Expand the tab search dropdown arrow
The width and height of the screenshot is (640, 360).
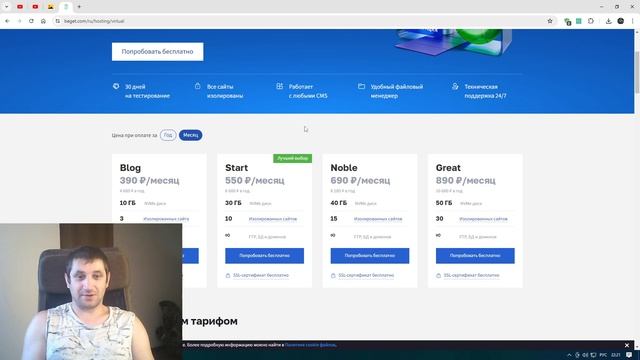pyautogui.click(x=7, y=7)
